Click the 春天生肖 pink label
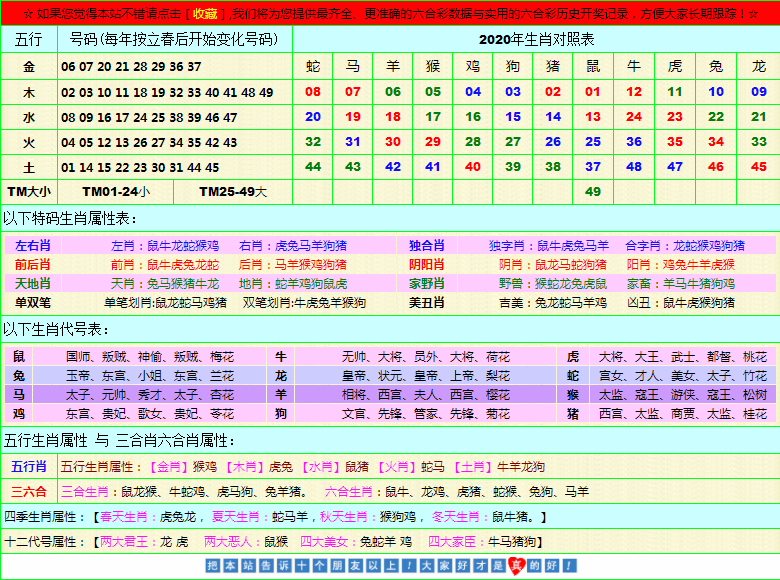The width and height of the screenshot is (780, 580). [124, 517]
